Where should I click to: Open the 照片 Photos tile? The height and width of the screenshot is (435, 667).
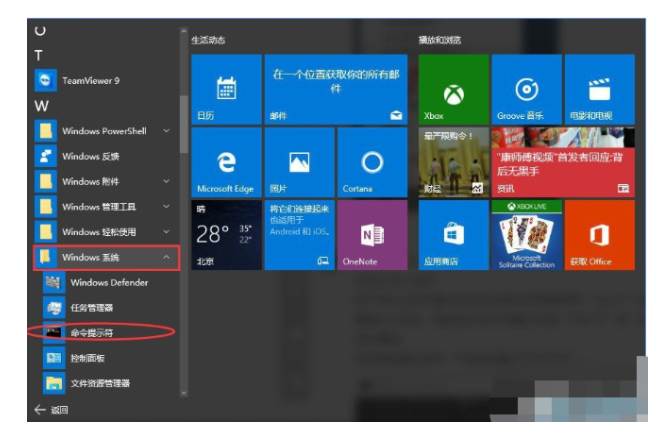pos(298,161)
